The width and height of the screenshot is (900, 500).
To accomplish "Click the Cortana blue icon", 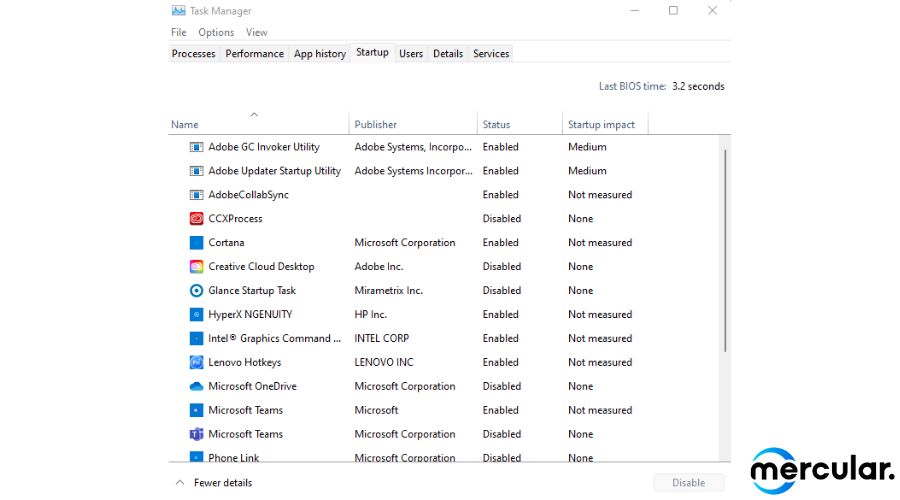I will (196, 243).
